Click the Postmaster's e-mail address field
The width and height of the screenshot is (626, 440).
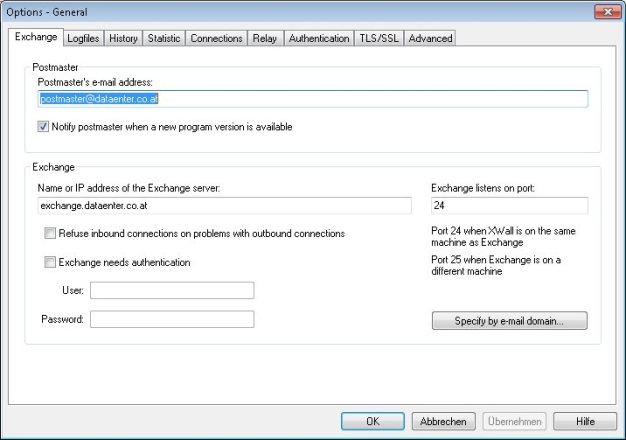[x=311, y=99]
